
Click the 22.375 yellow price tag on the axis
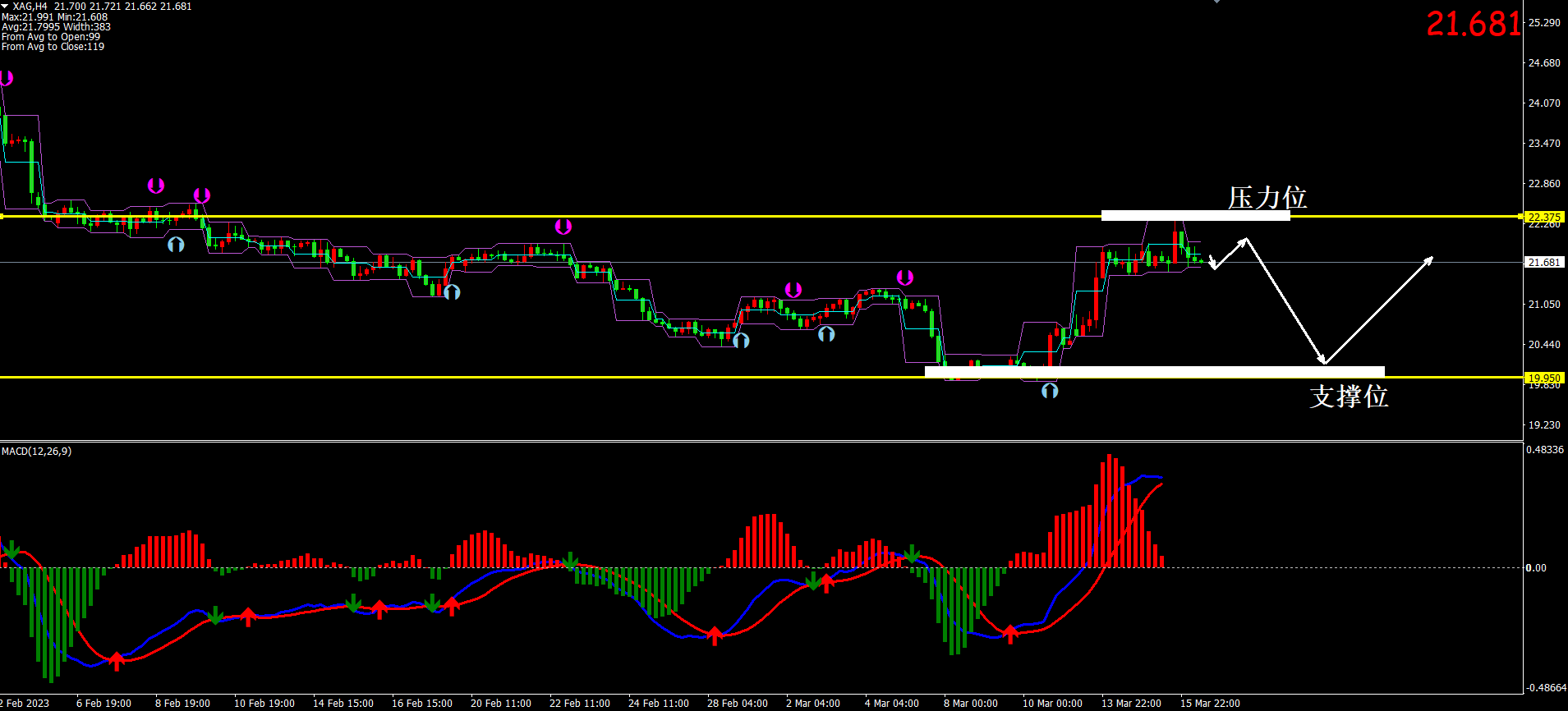point(1544,218)
